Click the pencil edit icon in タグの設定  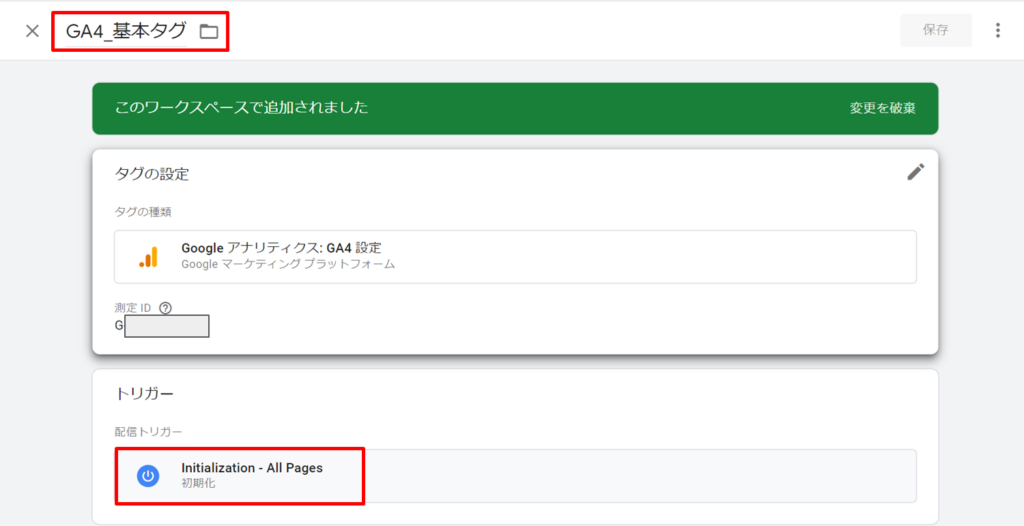916,172
